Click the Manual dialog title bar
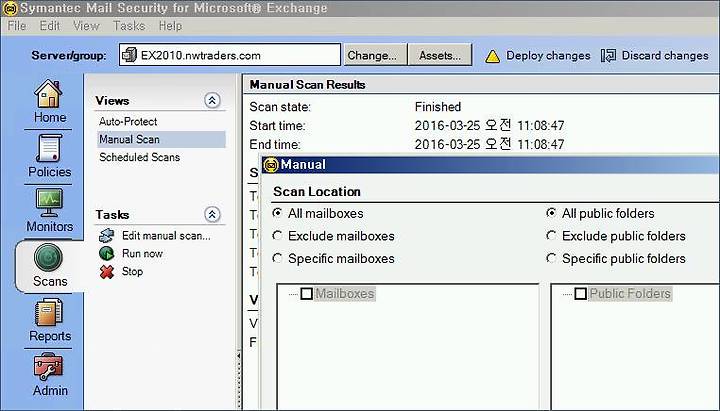Screen dimensions: 720x411 490,164
